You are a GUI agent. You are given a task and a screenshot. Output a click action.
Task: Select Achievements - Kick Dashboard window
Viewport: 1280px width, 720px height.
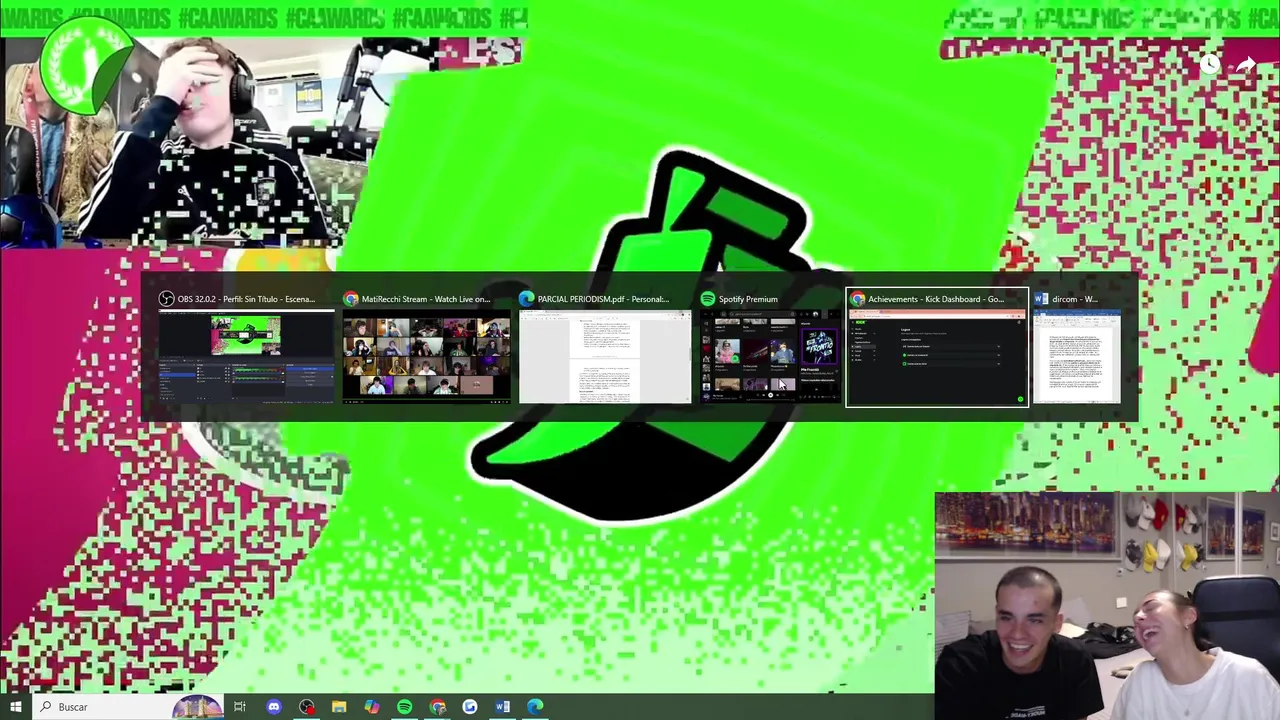(937, 347)
